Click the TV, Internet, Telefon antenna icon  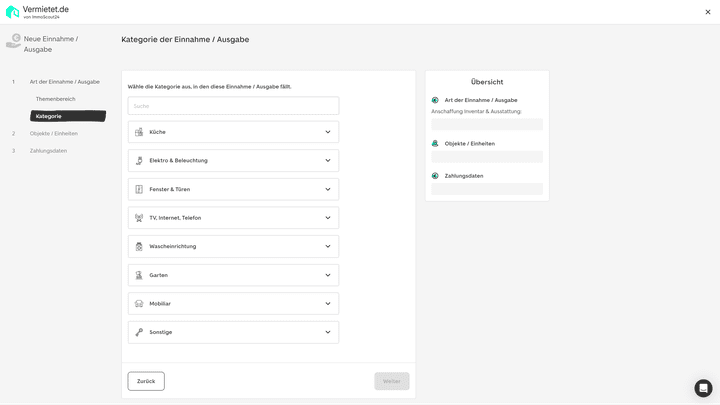tap(139, 218)
